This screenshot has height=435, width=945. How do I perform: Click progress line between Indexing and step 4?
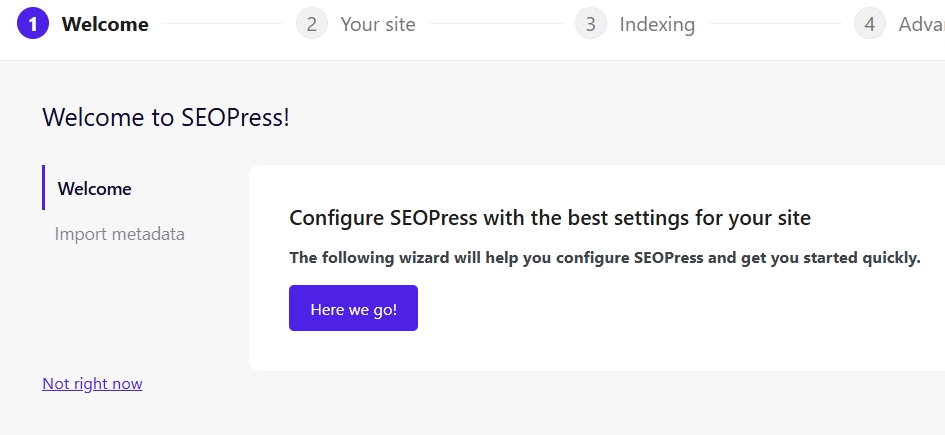(x=774, y=24)
